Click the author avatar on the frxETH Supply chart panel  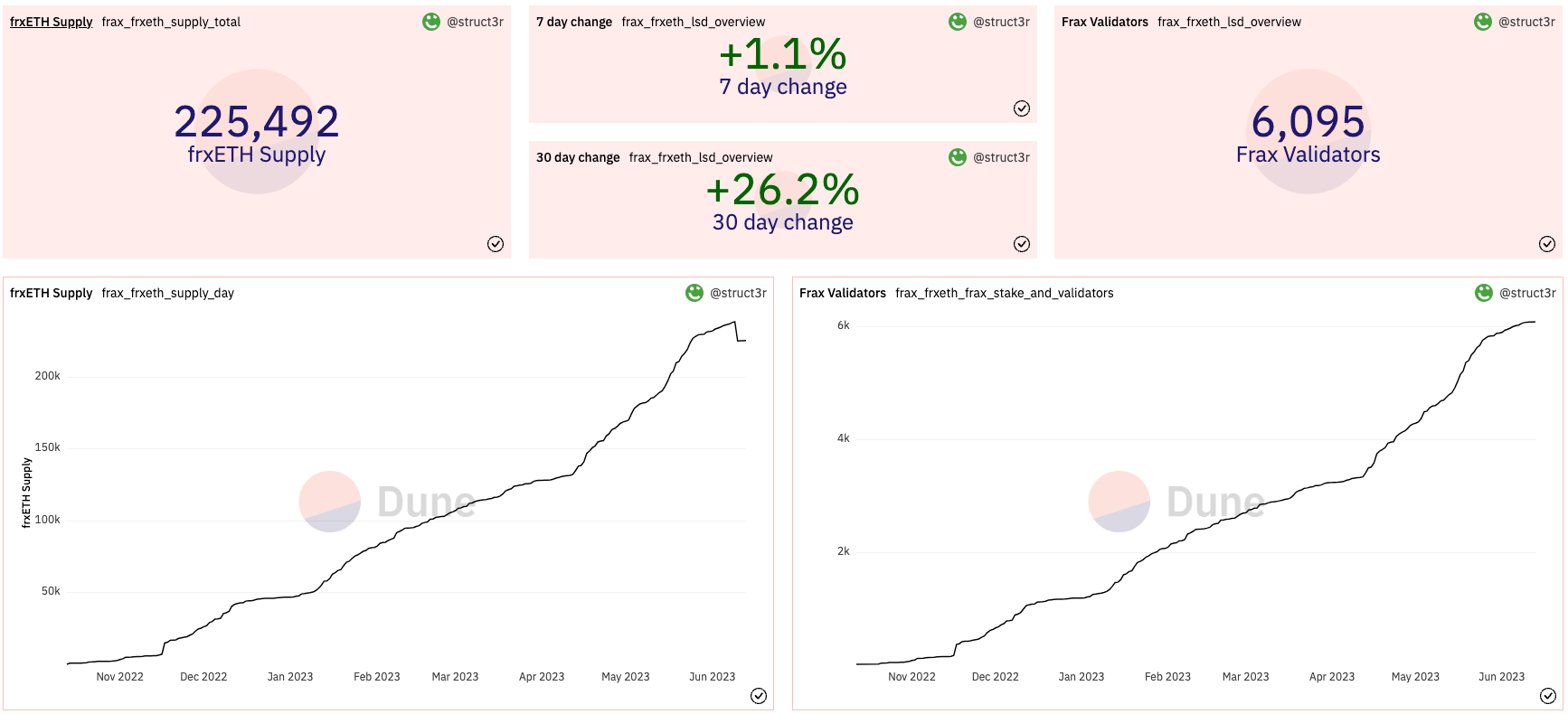(694, 293)
